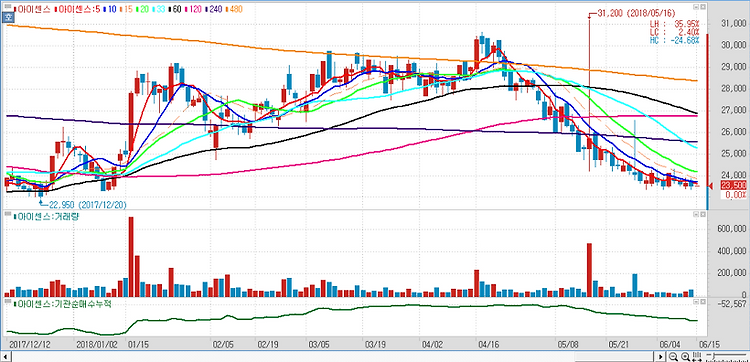Click the horizontal scrollbar thumb
Screen dimensions: 750x362
coord(614,357)
